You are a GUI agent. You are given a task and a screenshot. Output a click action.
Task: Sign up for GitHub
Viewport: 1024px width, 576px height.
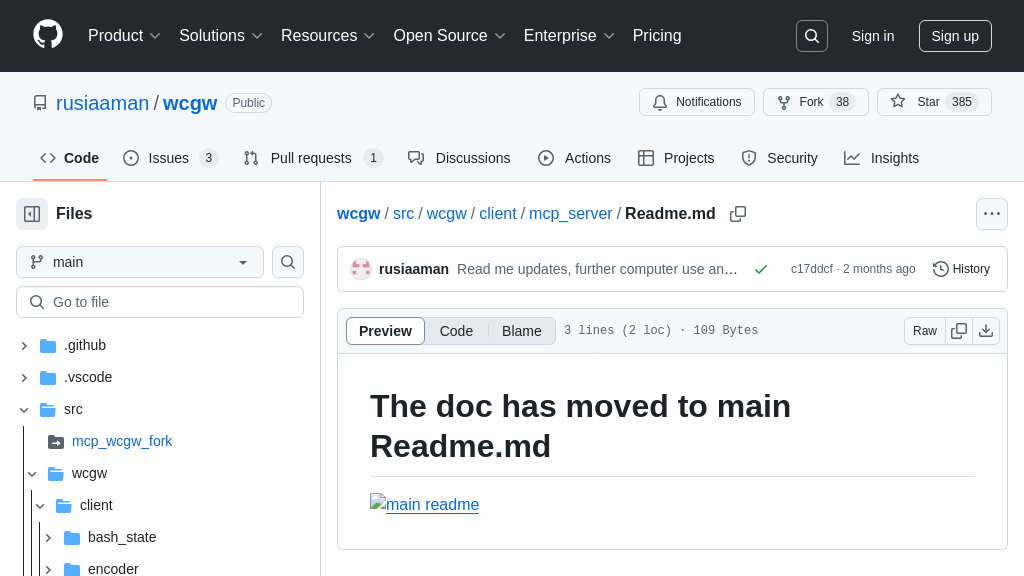pyautogui.click(x=955, y=36)
